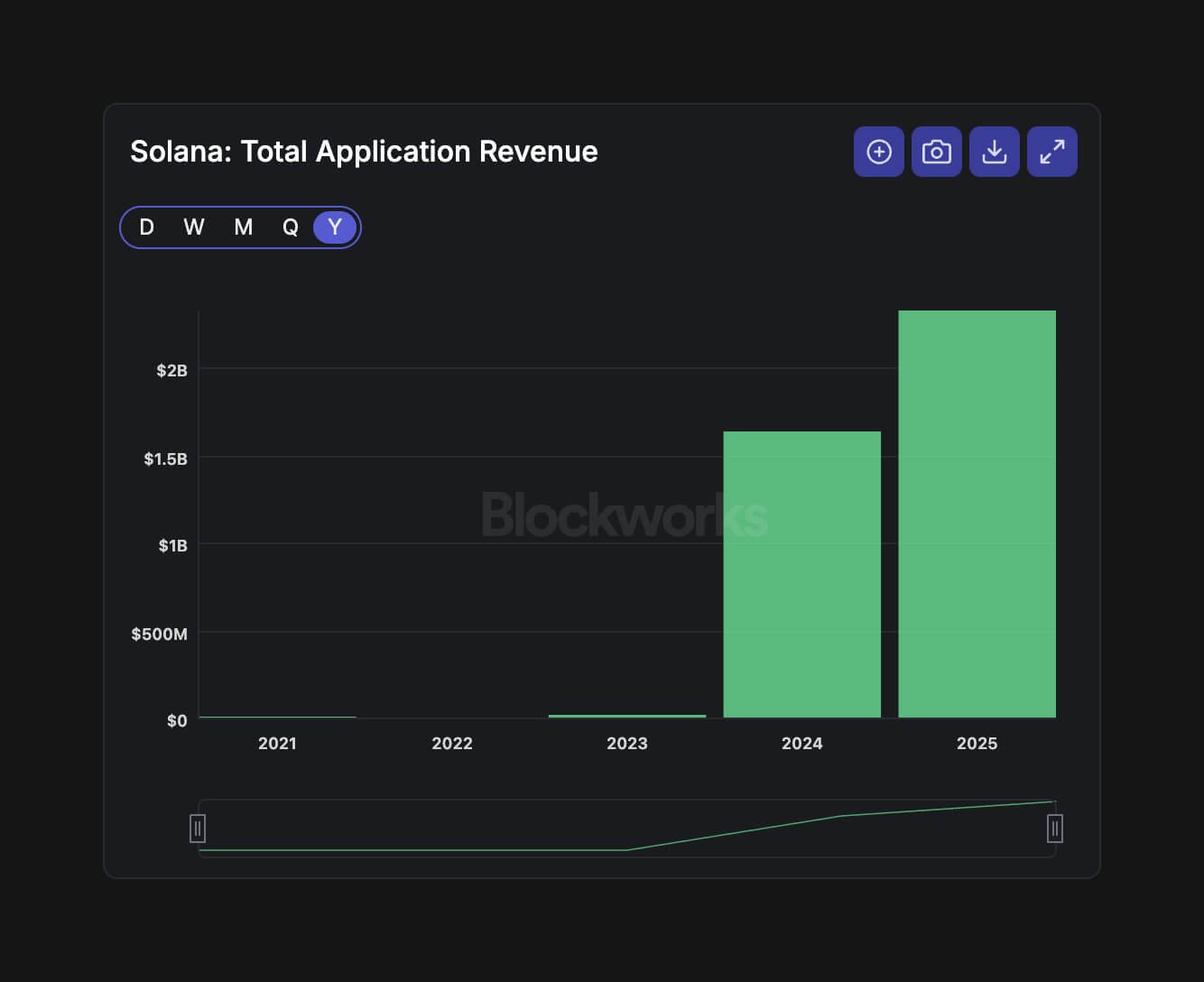
Task: Download the chart data
Action: [x=994, y=152]
